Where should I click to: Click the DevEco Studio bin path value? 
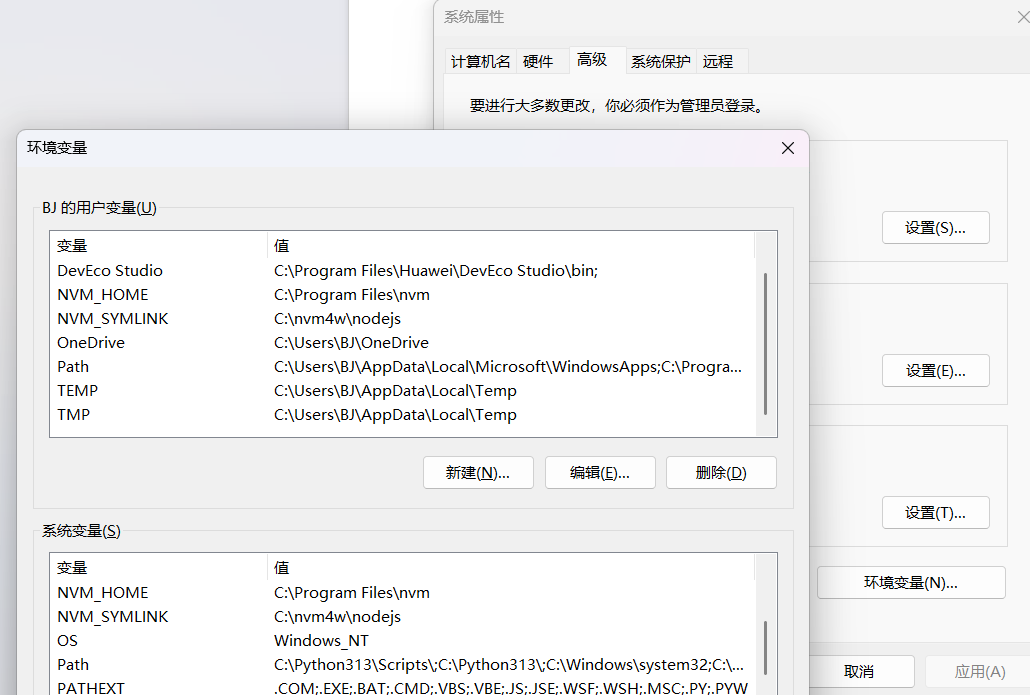pyautogui.click(x=436, y=271)
